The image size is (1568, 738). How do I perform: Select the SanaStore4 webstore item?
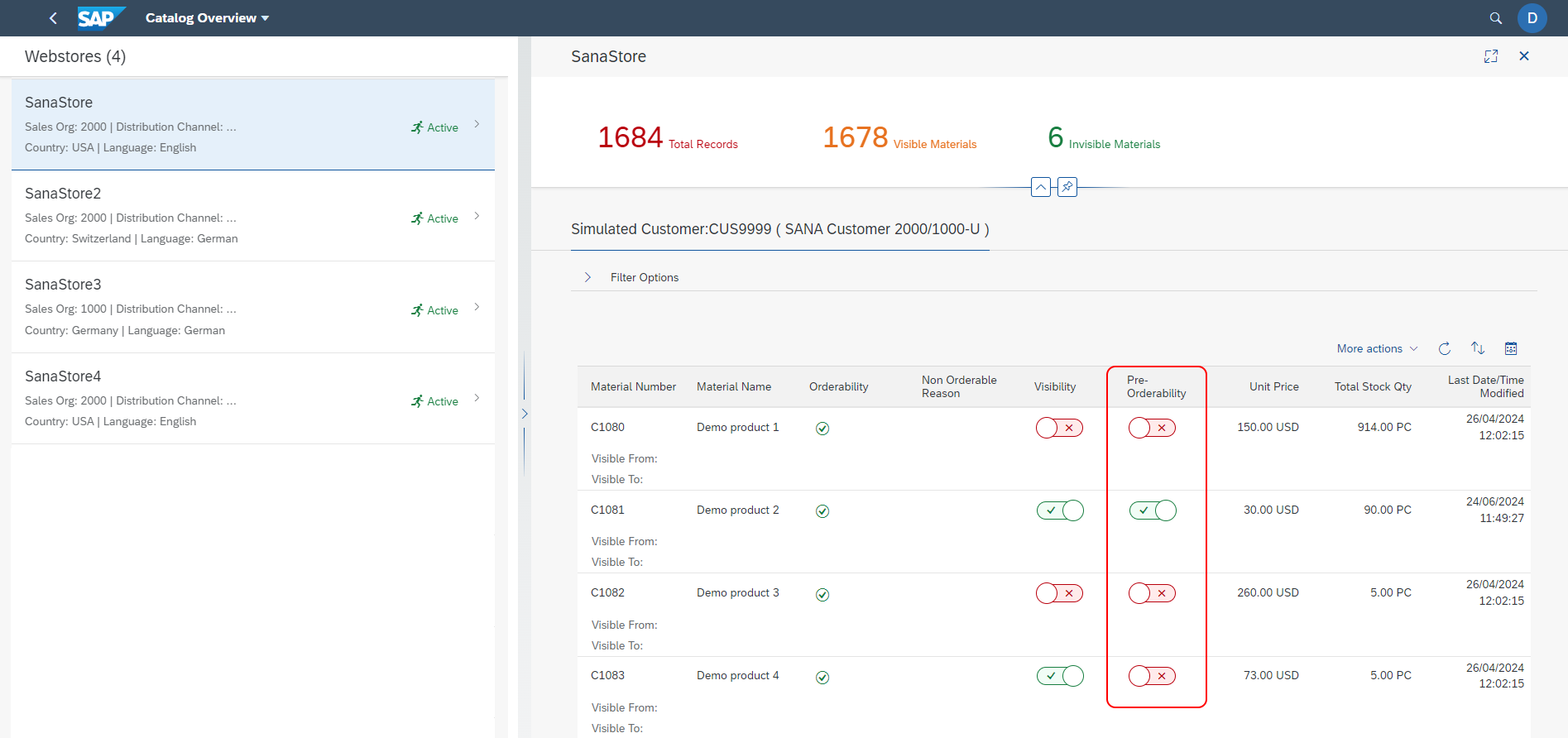click(253, 398)
